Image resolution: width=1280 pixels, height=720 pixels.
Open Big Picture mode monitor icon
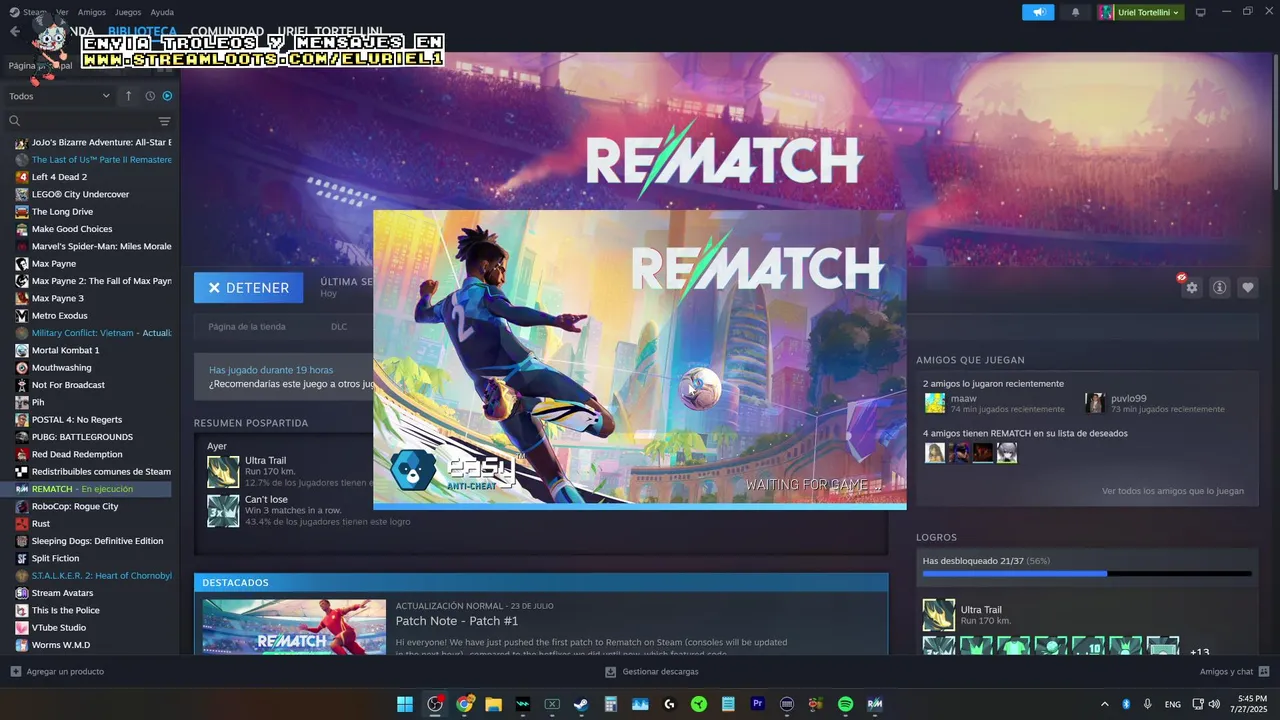pyautogui.click(x=1200, y=12)
